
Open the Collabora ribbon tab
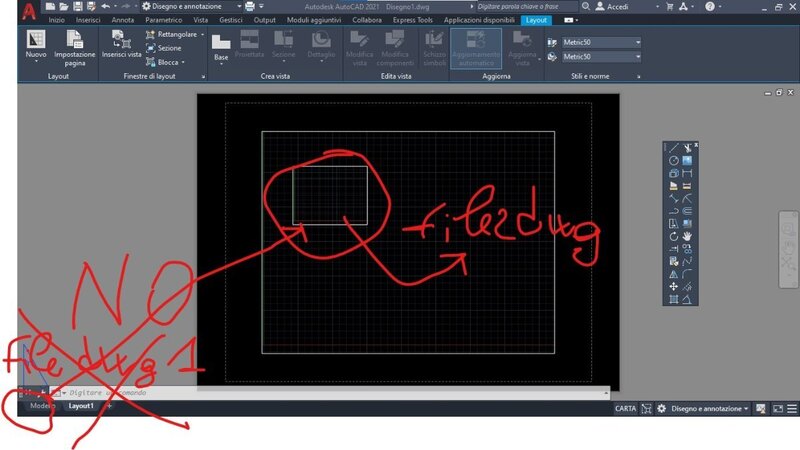(x=367, y=20)
